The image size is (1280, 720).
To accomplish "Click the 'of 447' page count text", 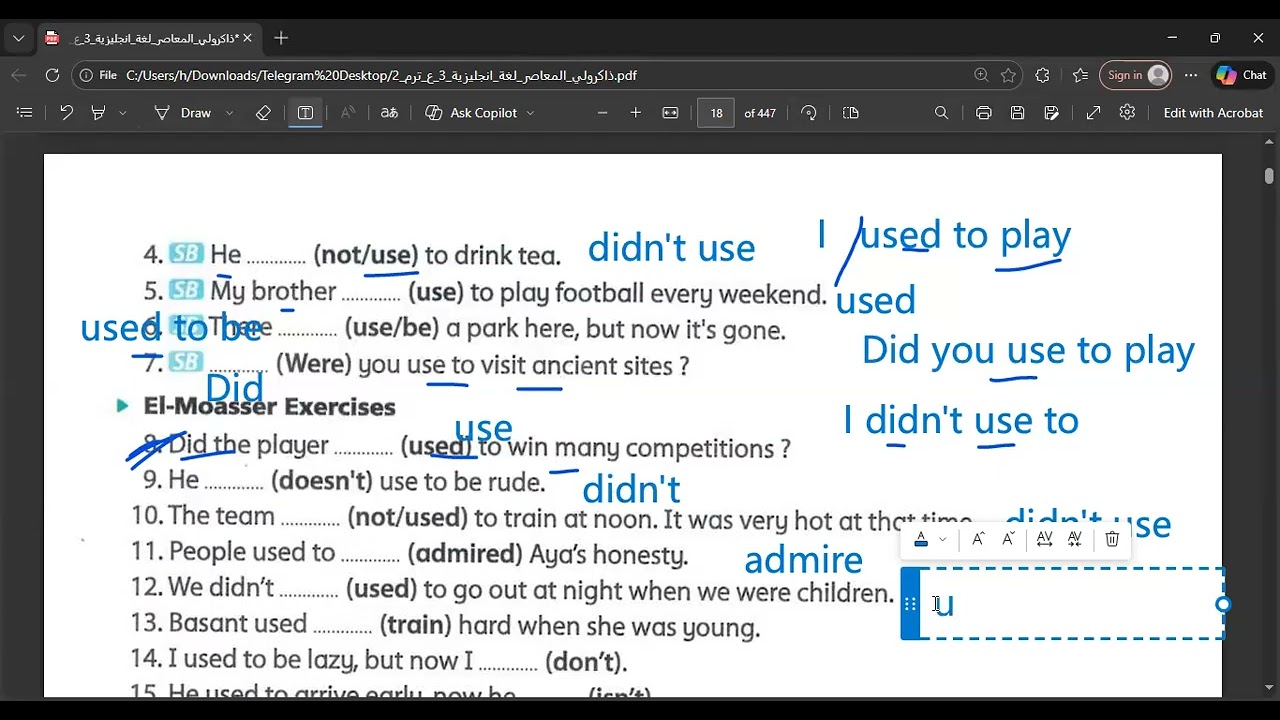I will (760, 113).
